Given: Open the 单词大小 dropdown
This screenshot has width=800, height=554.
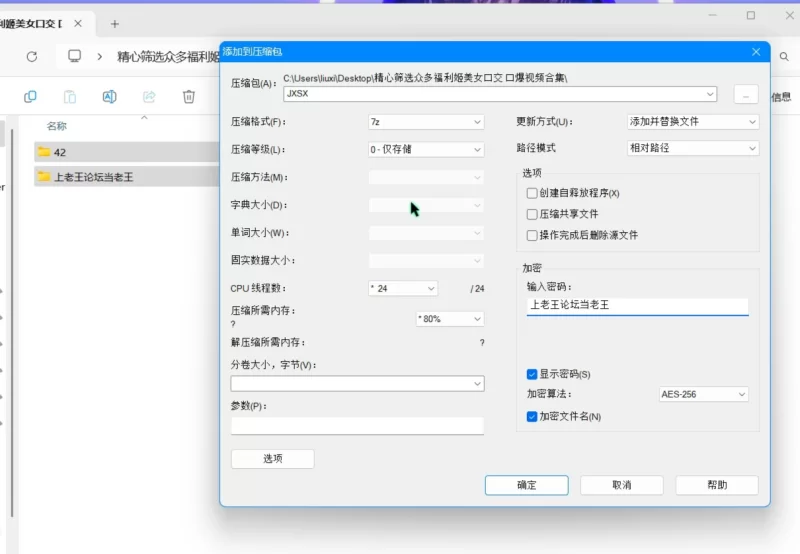Looking at the screenshot, I should click(426, 233).
